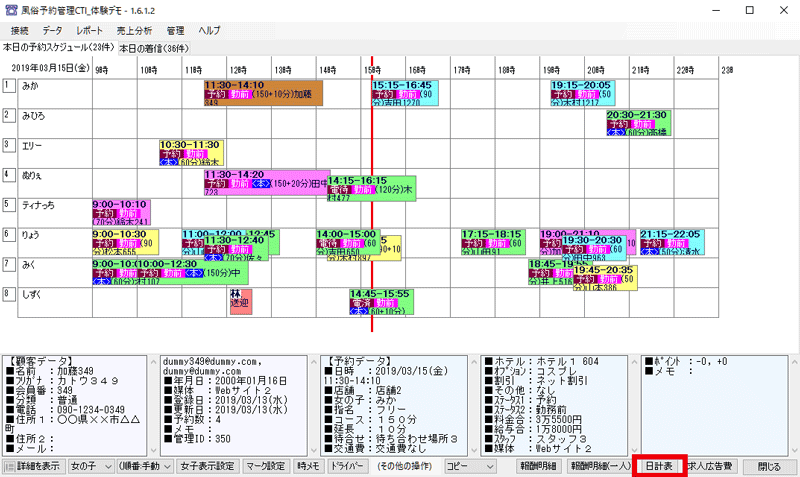The width and height of the screenshot is (800, 477).
Task: Open the 女の子 dropdown
Action: point(88,466)
